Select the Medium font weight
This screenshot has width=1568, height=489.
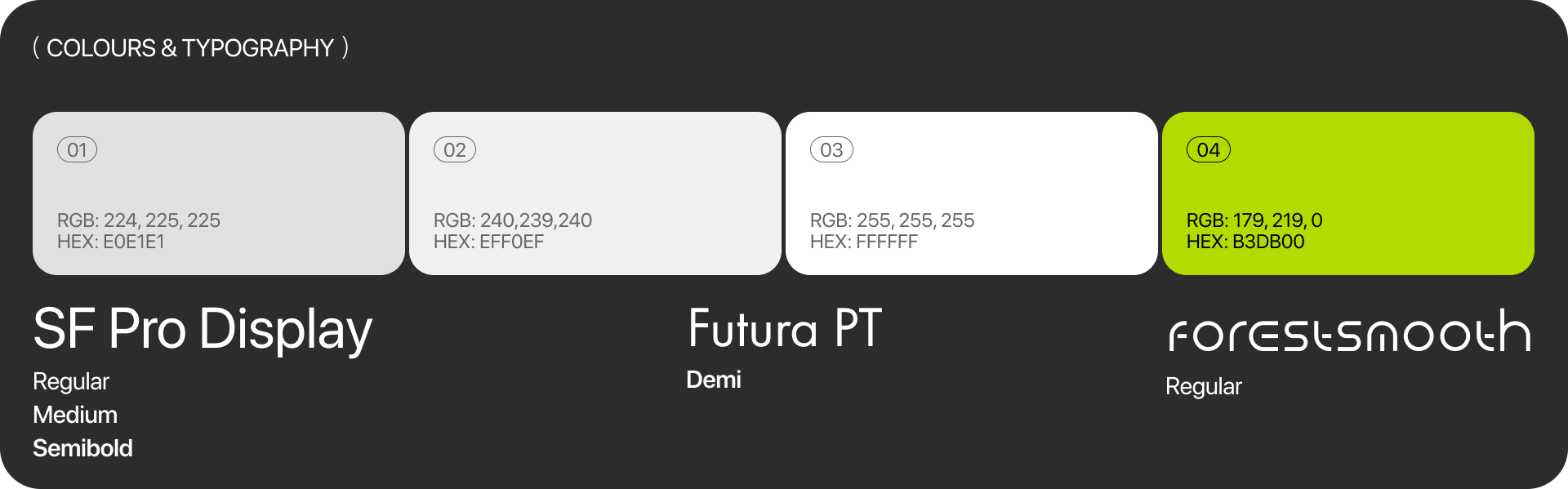pyautogui.click(x=75, y=415)
